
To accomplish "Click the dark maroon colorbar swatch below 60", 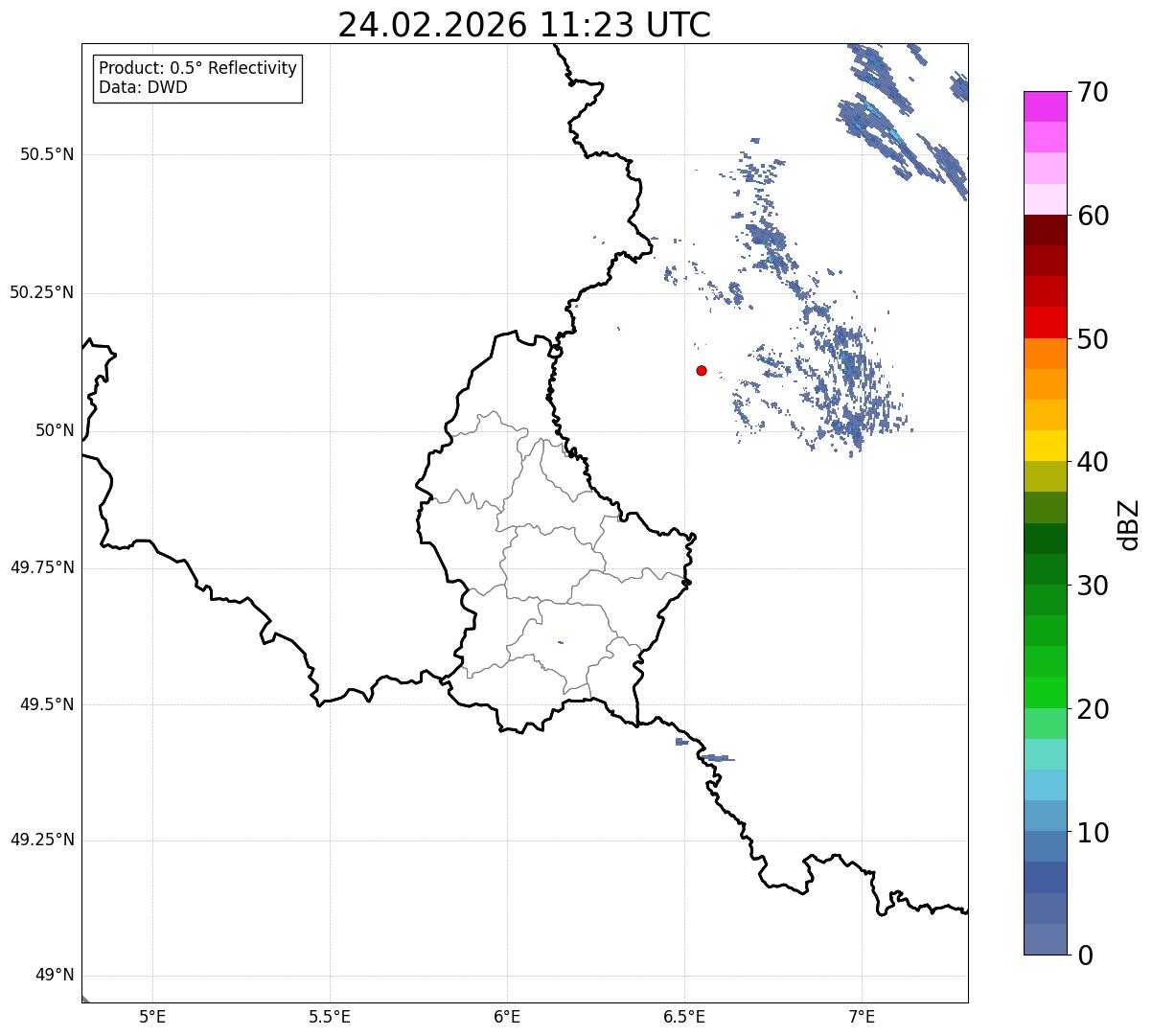I will (1046, 230).
